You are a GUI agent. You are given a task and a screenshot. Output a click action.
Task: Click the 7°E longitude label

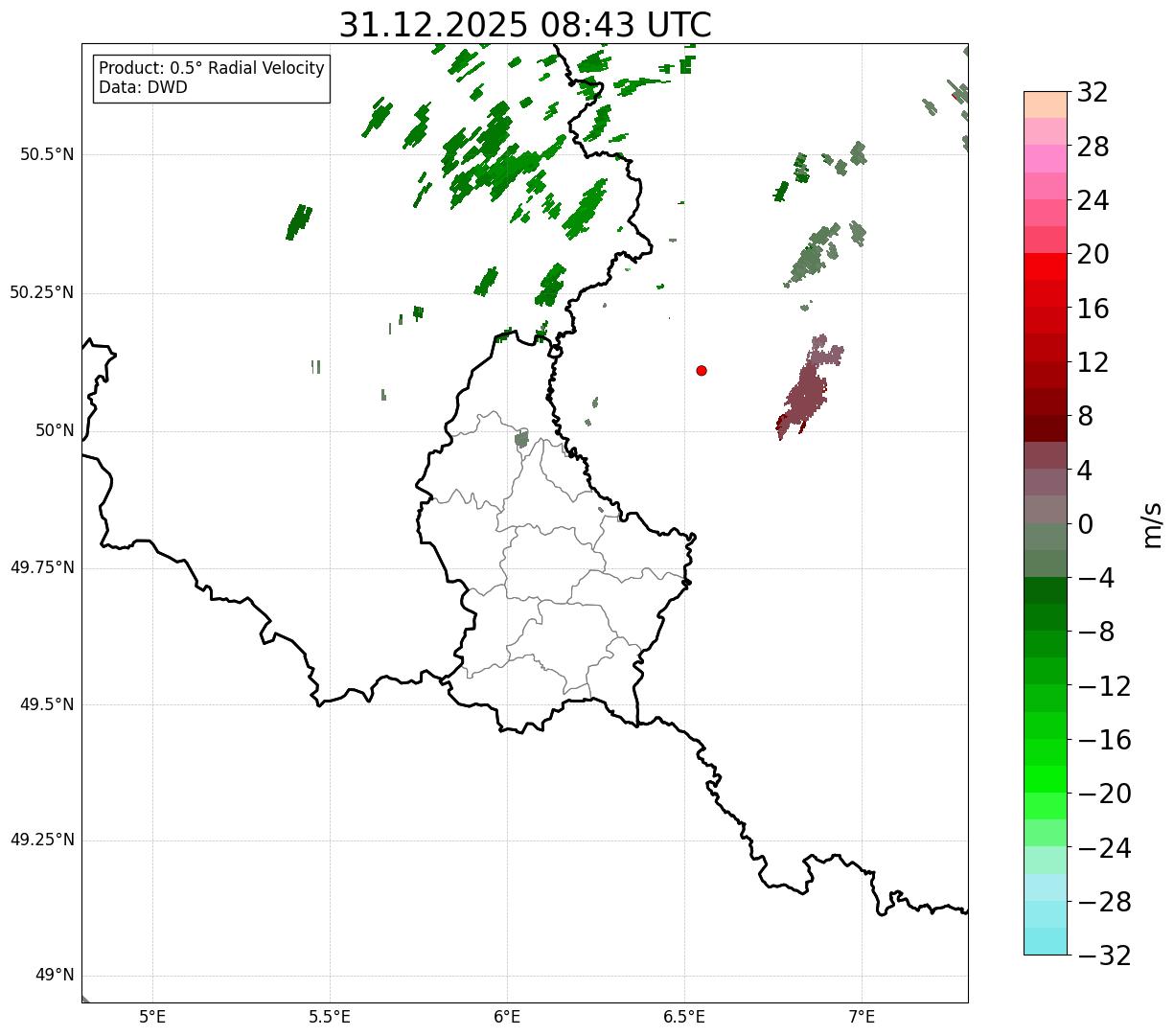coord(862,1017)
